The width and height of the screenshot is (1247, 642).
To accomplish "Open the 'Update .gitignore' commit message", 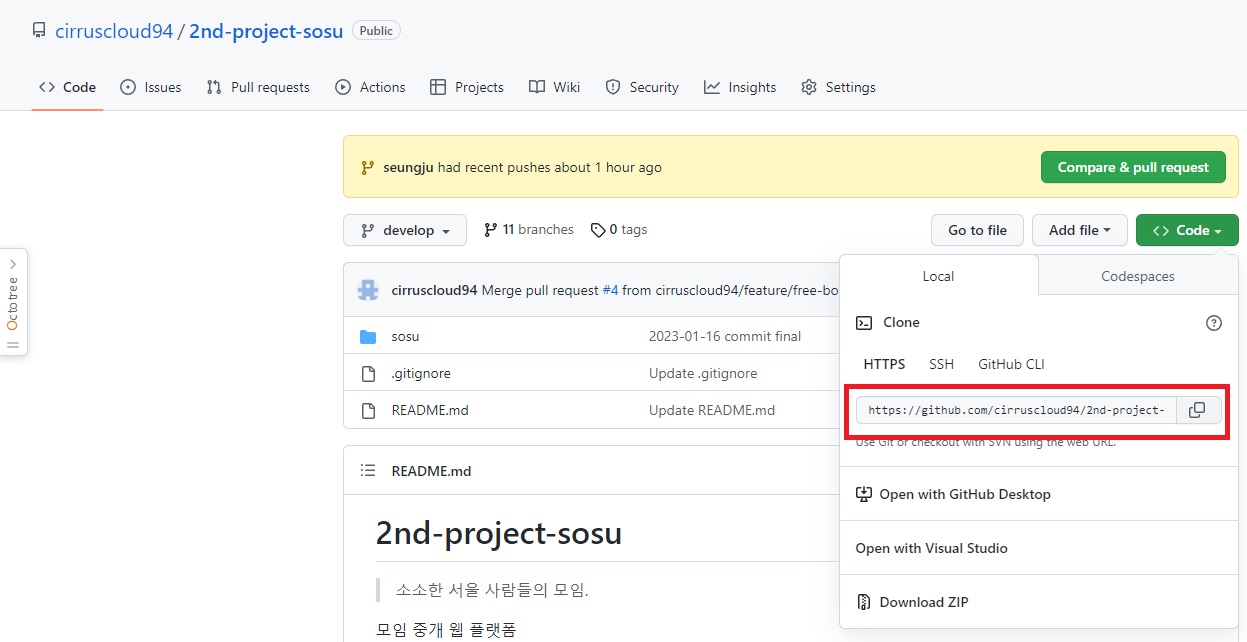I will [x=703, y=373].
